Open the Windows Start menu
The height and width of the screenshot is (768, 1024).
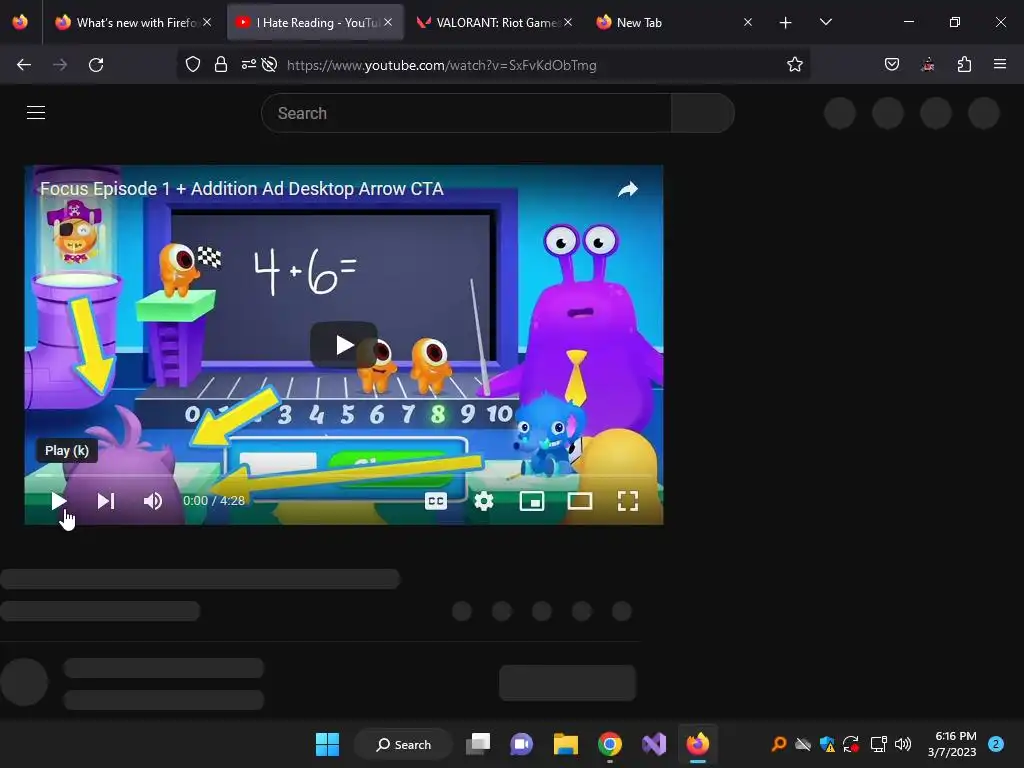coord(327,744)
